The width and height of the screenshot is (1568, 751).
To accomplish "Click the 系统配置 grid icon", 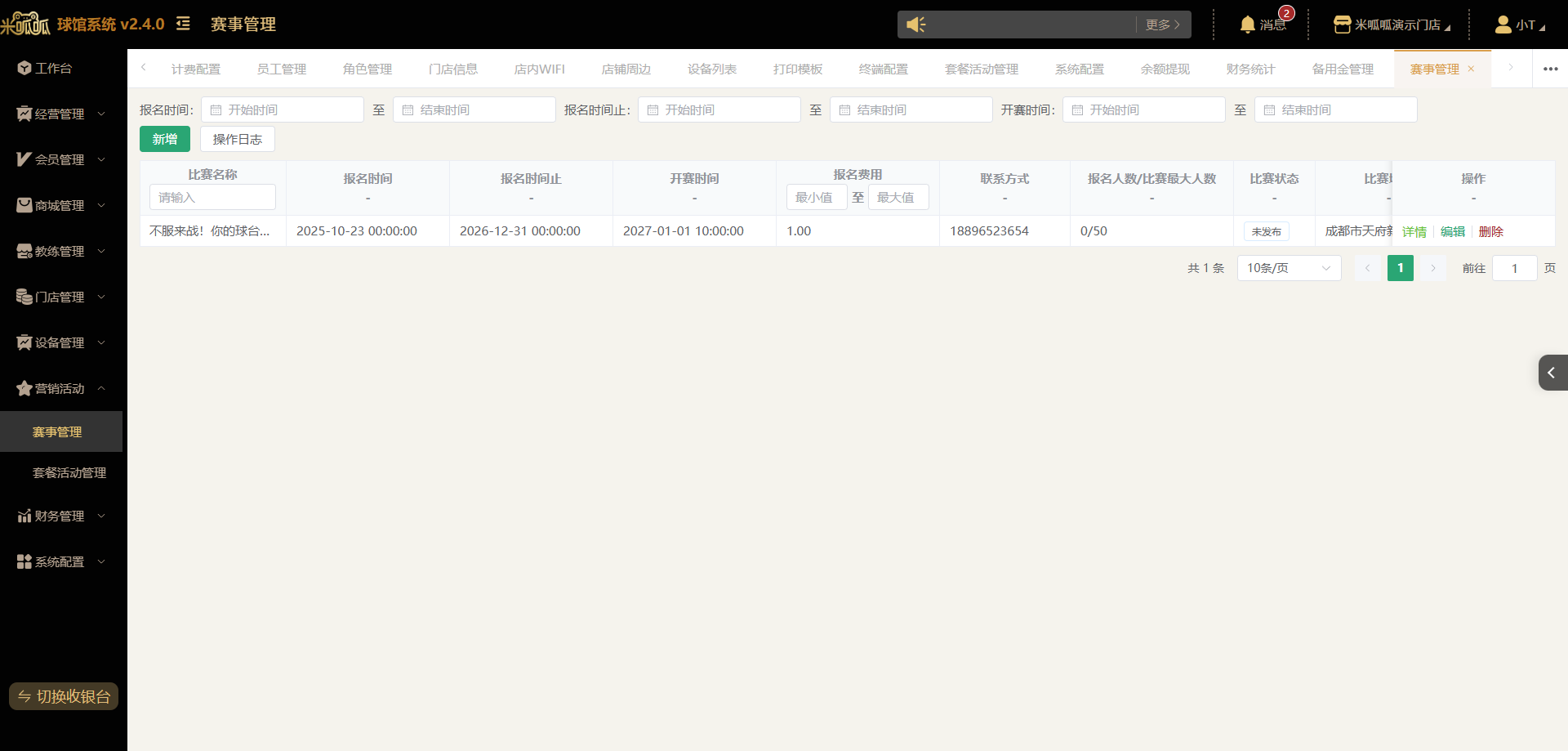I will click(24, 561).
